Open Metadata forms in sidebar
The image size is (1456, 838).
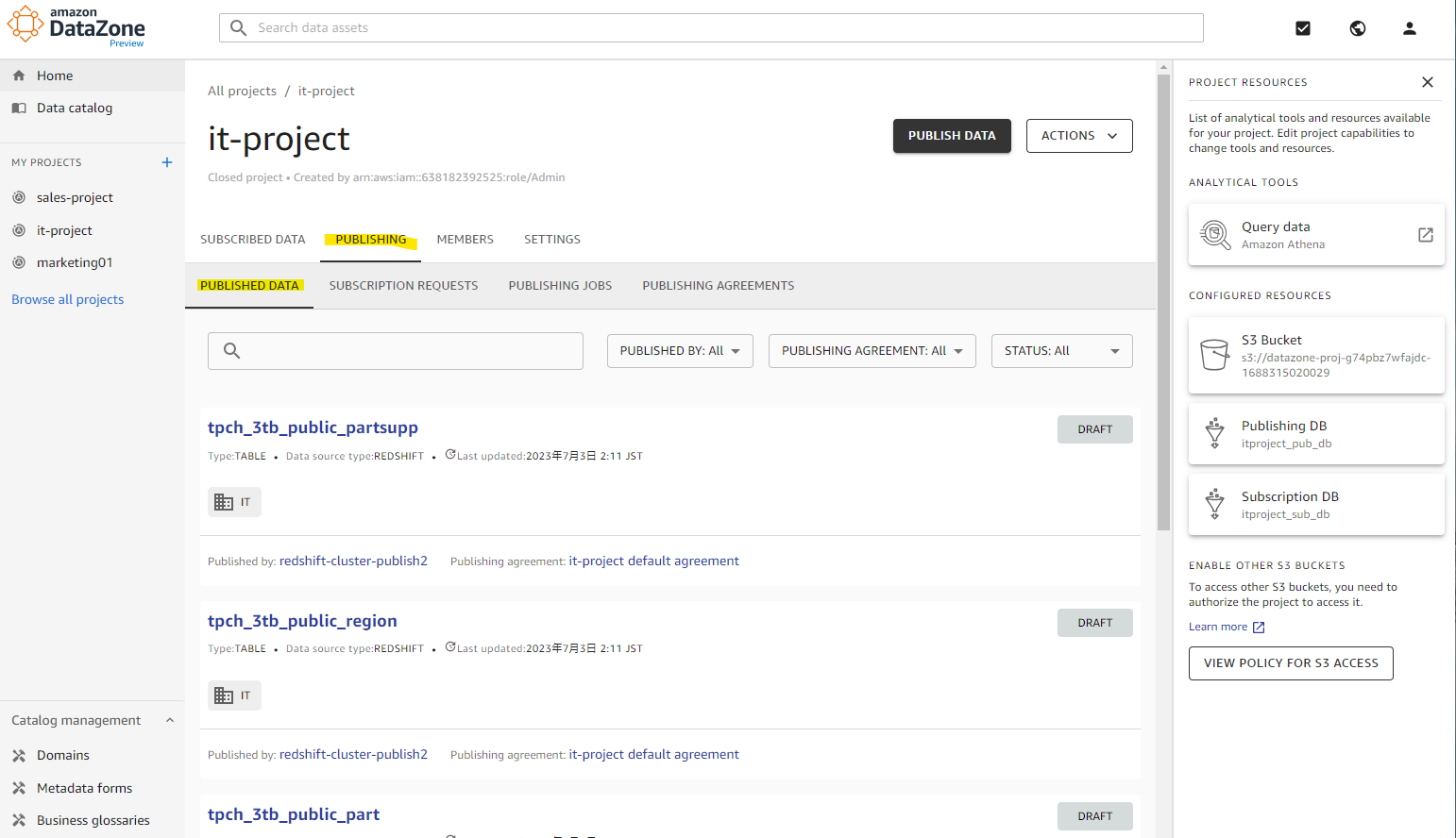93,788
